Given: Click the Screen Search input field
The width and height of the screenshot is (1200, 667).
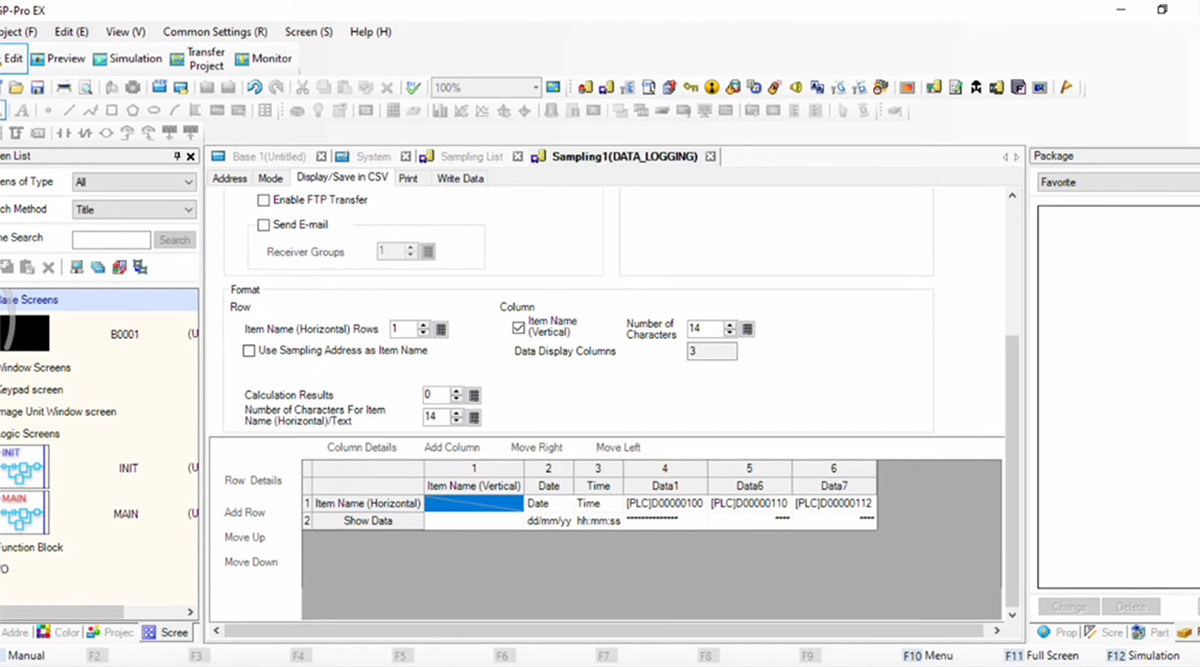Looking at the screenshot, I should [x=111, y=240].
